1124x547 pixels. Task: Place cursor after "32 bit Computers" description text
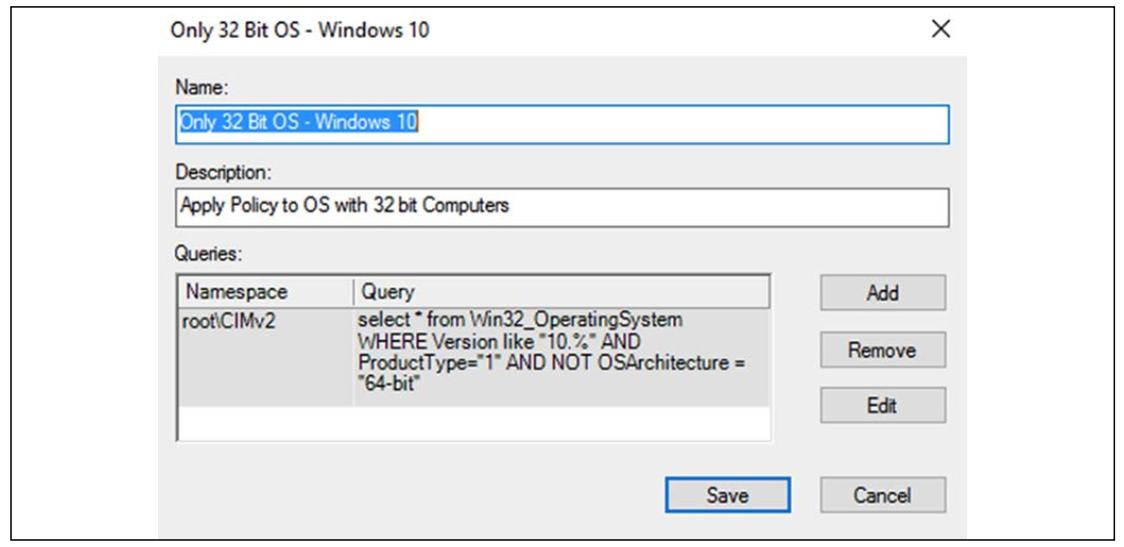point(510,206)
